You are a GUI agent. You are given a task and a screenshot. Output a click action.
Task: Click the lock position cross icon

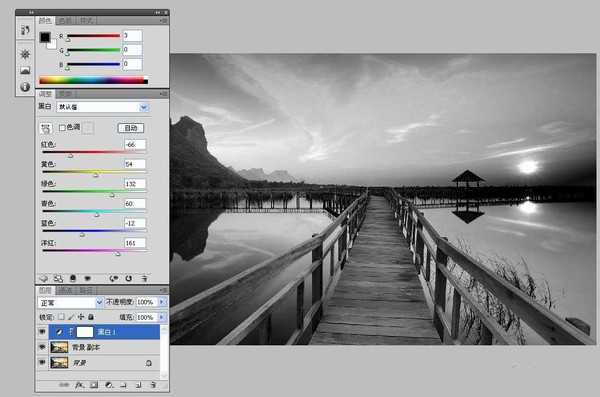click(81, 317)
